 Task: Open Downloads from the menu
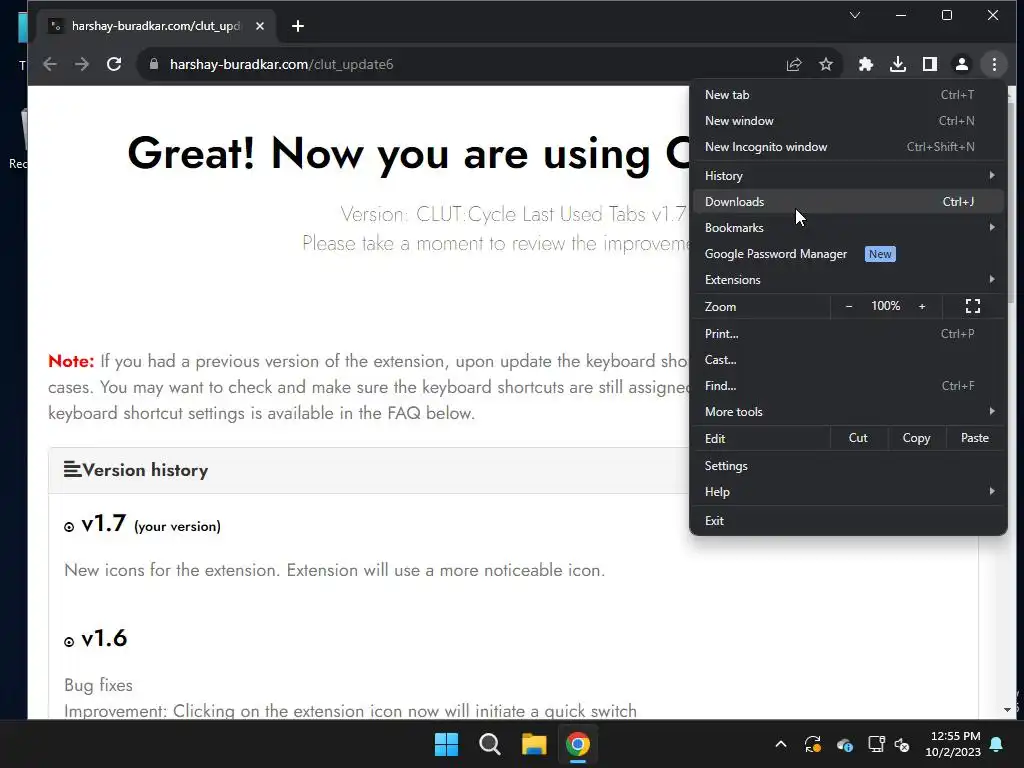tap(848, 202)
